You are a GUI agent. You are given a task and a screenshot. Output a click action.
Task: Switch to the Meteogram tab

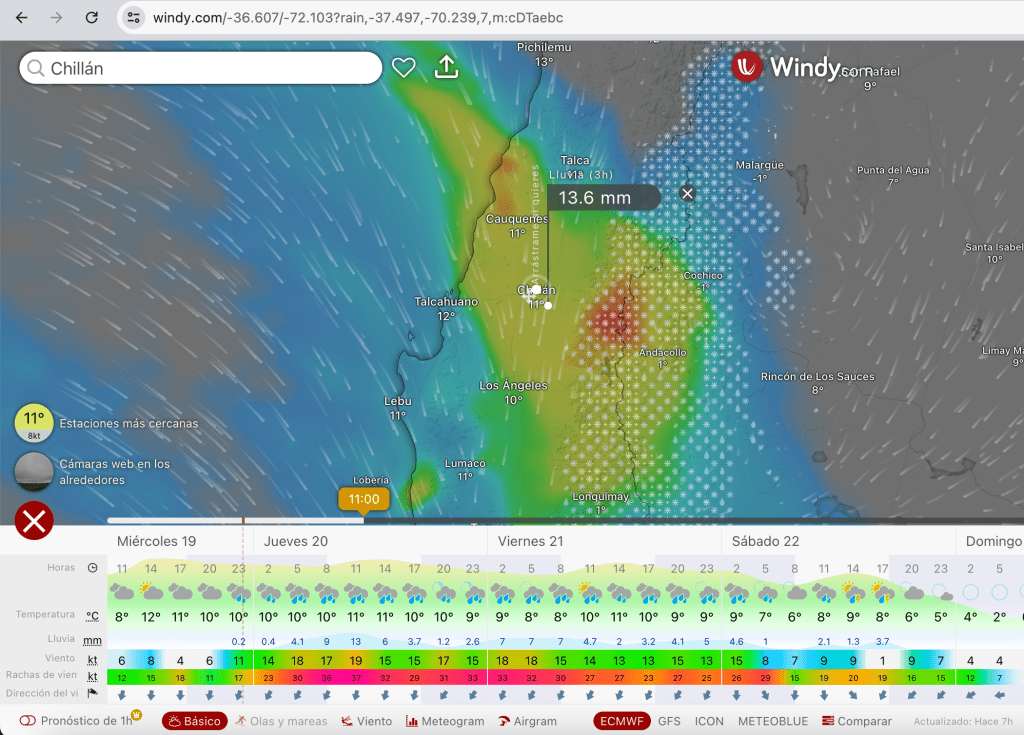[446, 721]
